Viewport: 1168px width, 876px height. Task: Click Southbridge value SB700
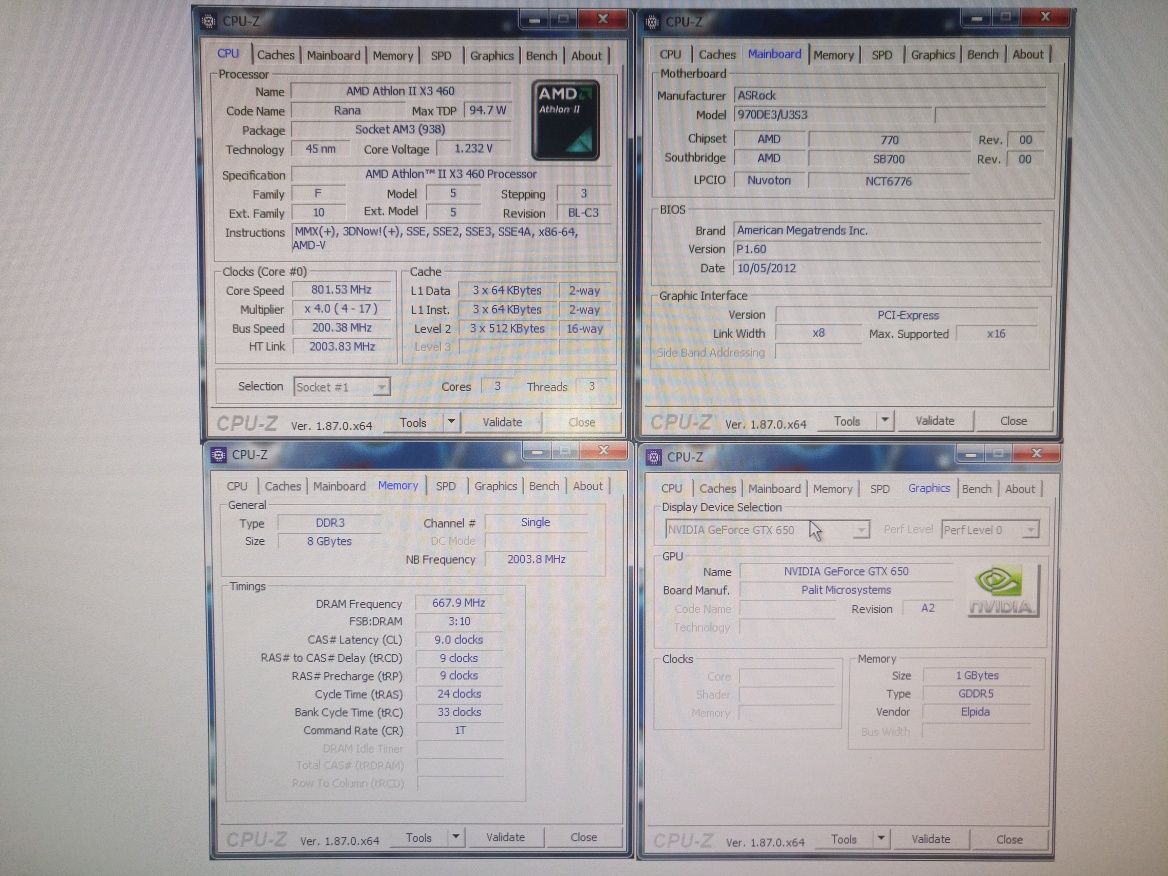(x=889, y=159)
